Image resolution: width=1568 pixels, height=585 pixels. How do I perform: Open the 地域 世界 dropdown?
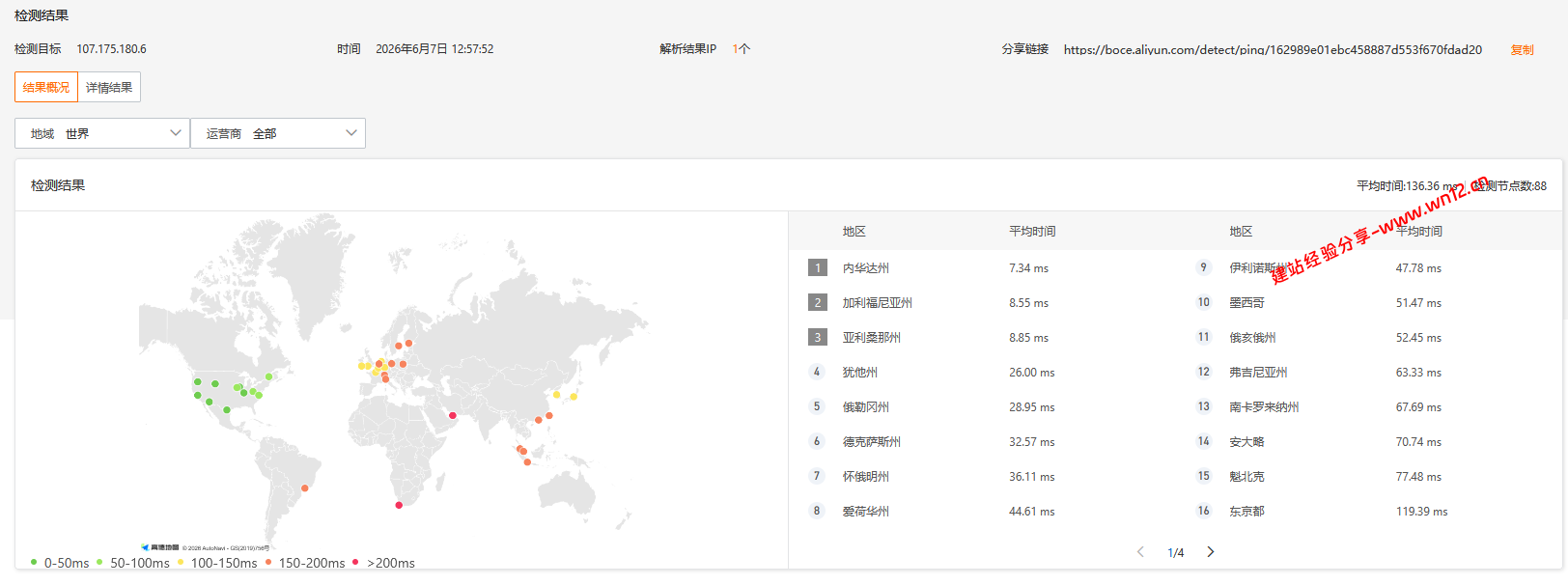point(102,133)
